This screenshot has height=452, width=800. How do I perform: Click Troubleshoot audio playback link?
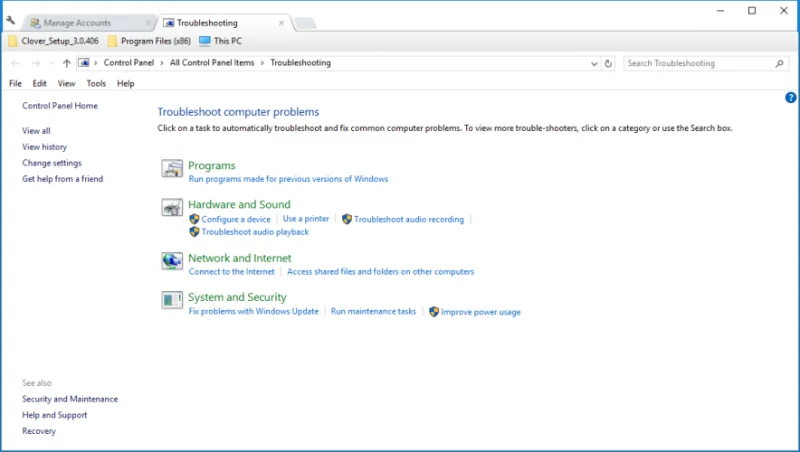[255, 232]
